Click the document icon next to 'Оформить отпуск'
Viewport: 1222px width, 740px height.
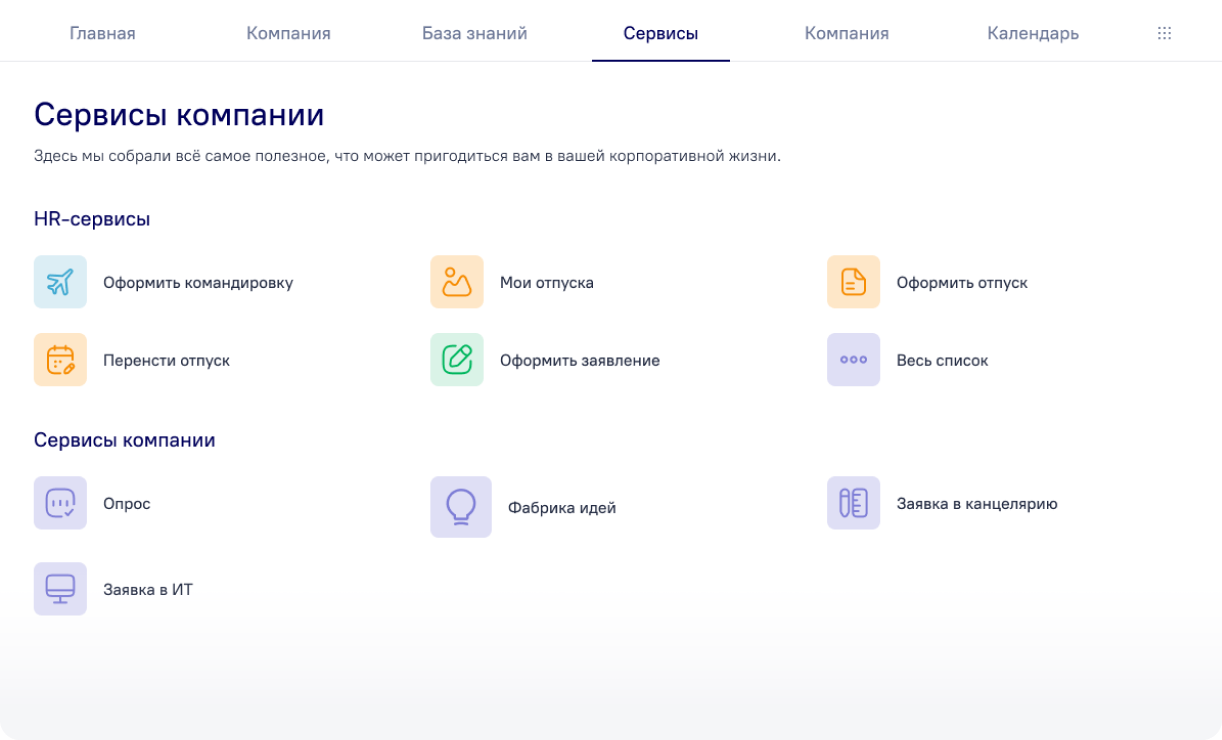853,282
